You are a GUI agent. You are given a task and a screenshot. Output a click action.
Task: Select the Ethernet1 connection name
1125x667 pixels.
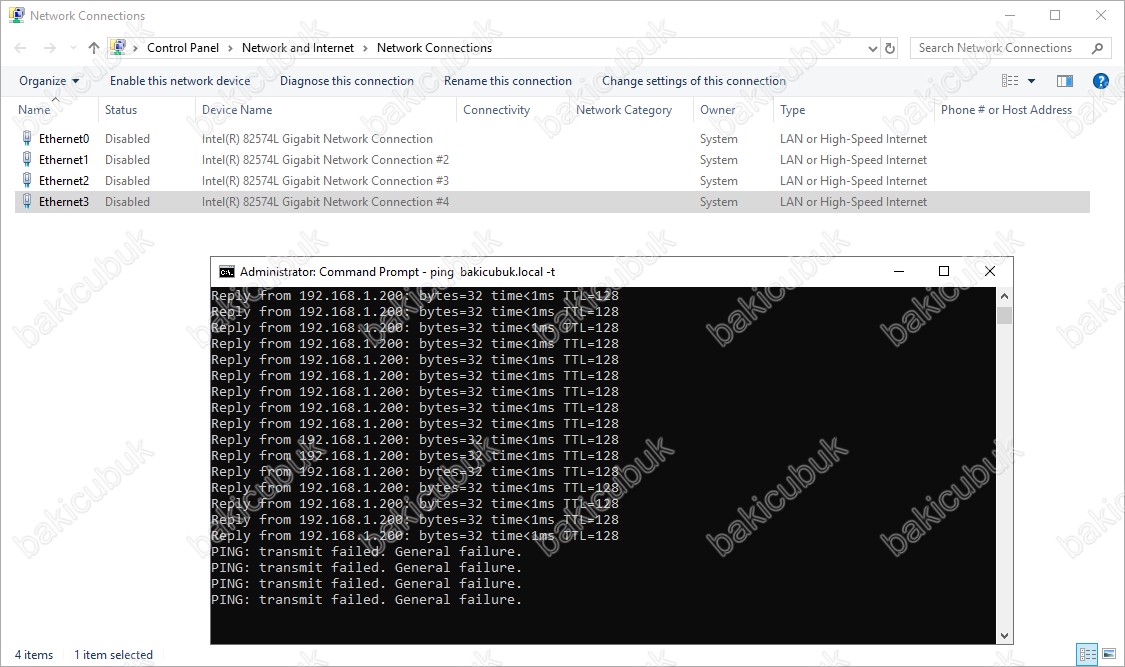click(x=64, y=159)
